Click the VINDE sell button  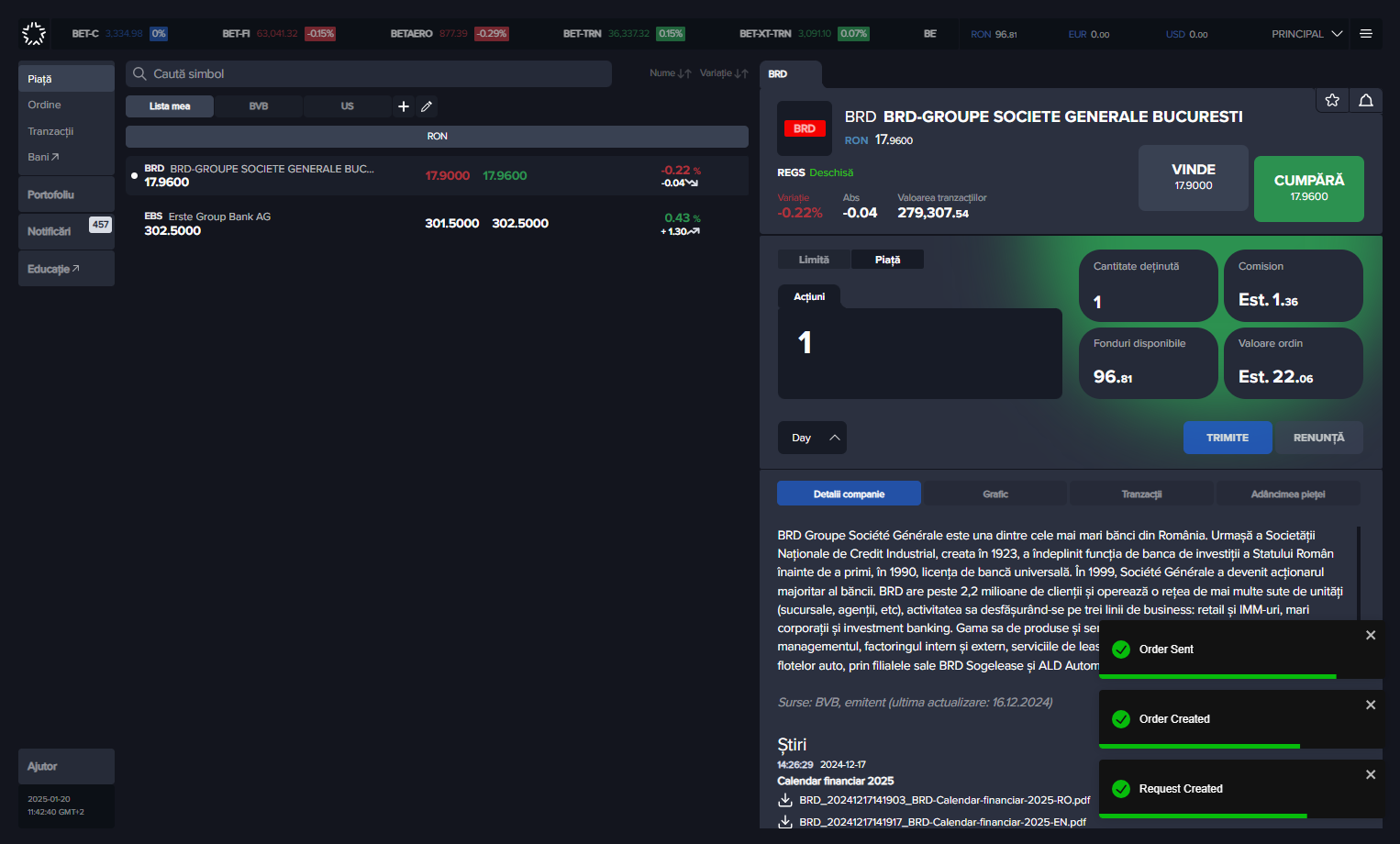pyautogui.click(x=1194, y=178)
